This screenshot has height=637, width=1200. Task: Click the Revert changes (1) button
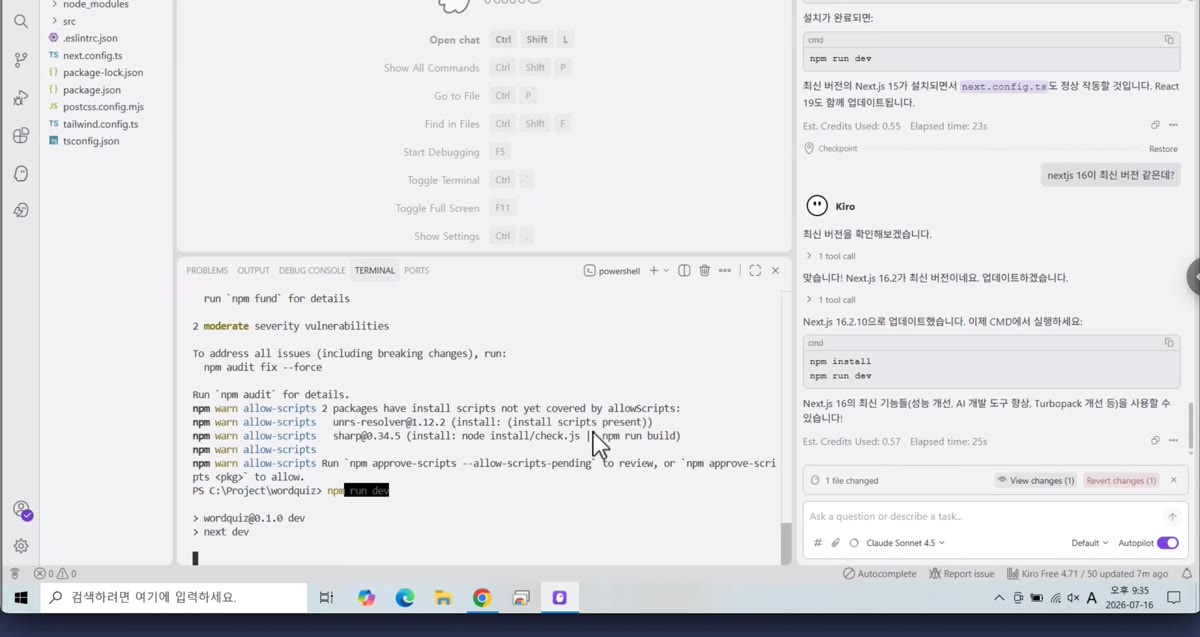pos(1121,480)
